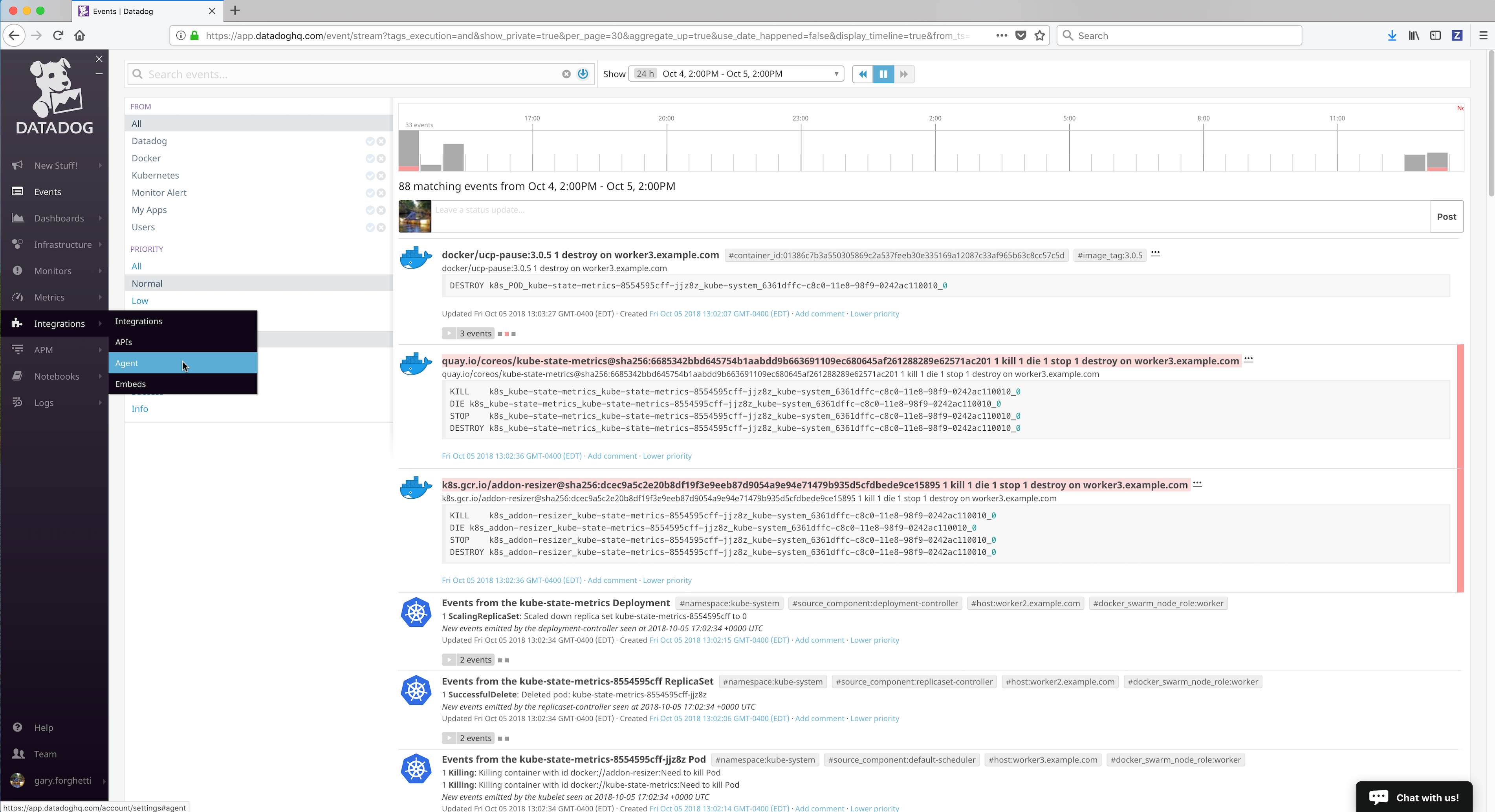
Task: Open options menu for k8s.gcr.io addon-resizer event
Action: 1197,484
